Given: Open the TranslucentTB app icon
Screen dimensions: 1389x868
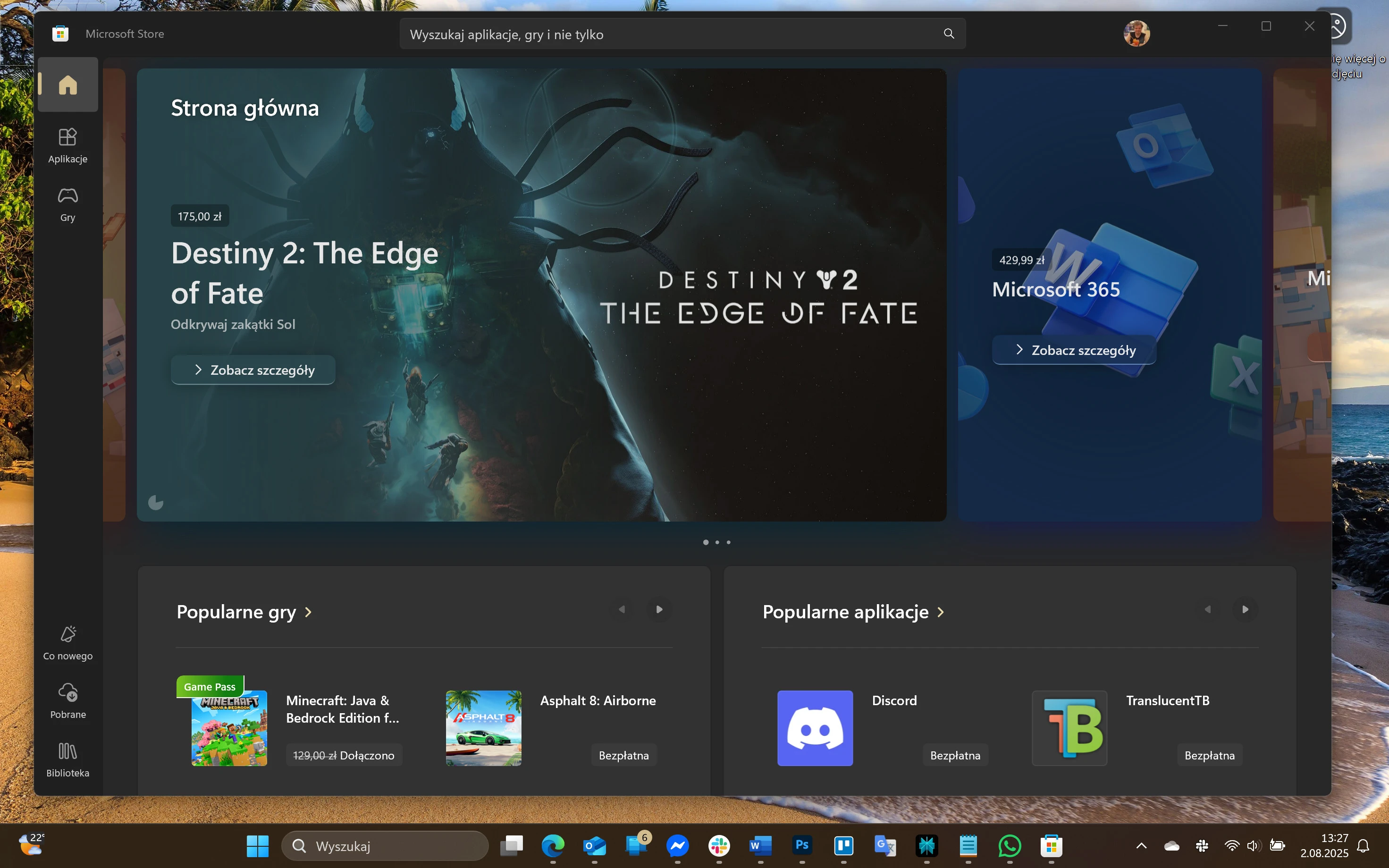Looking at the screenshot, I should pos(1069,728).
